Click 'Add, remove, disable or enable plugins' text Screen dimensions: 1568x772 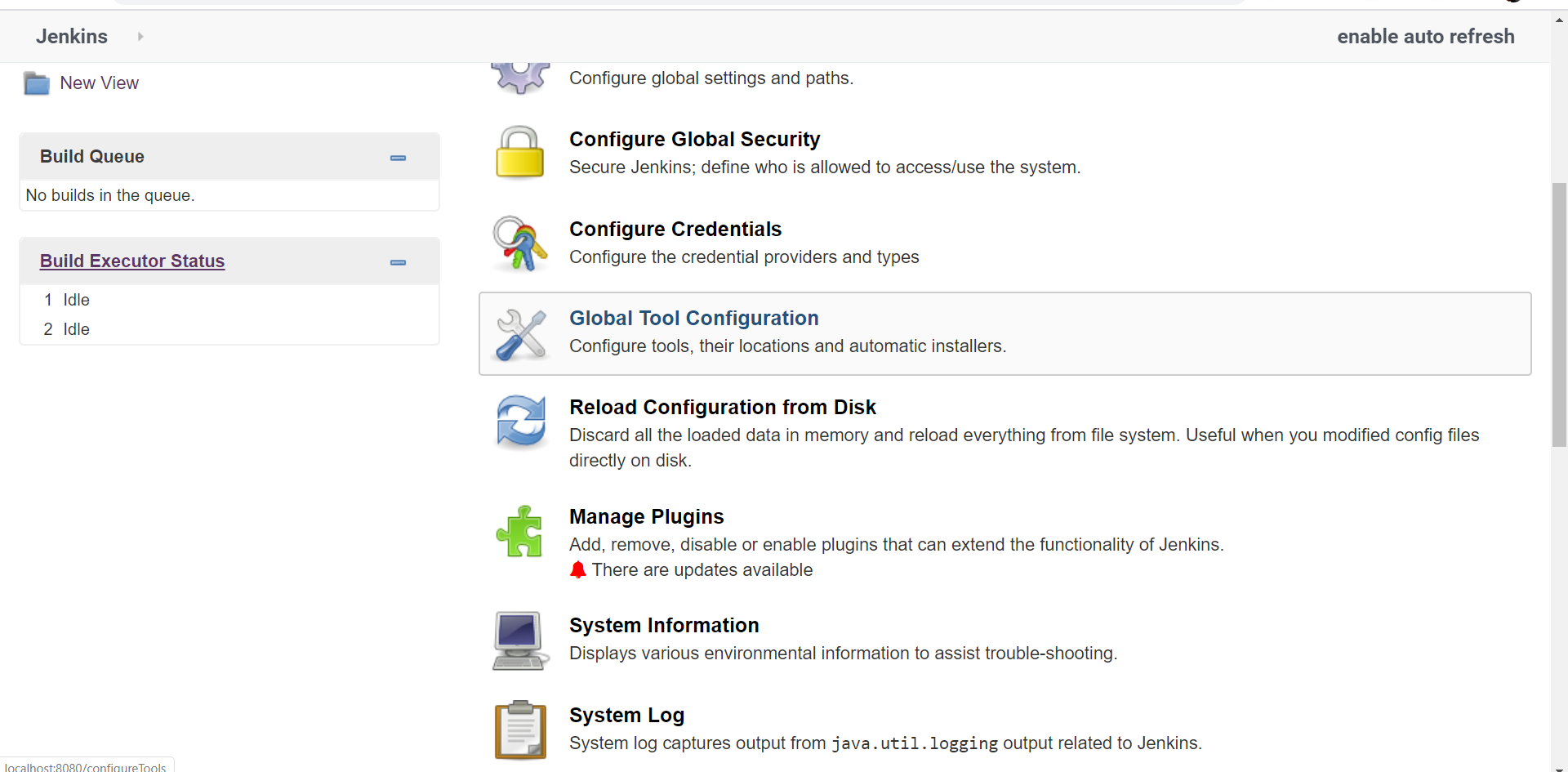point(897,545)
